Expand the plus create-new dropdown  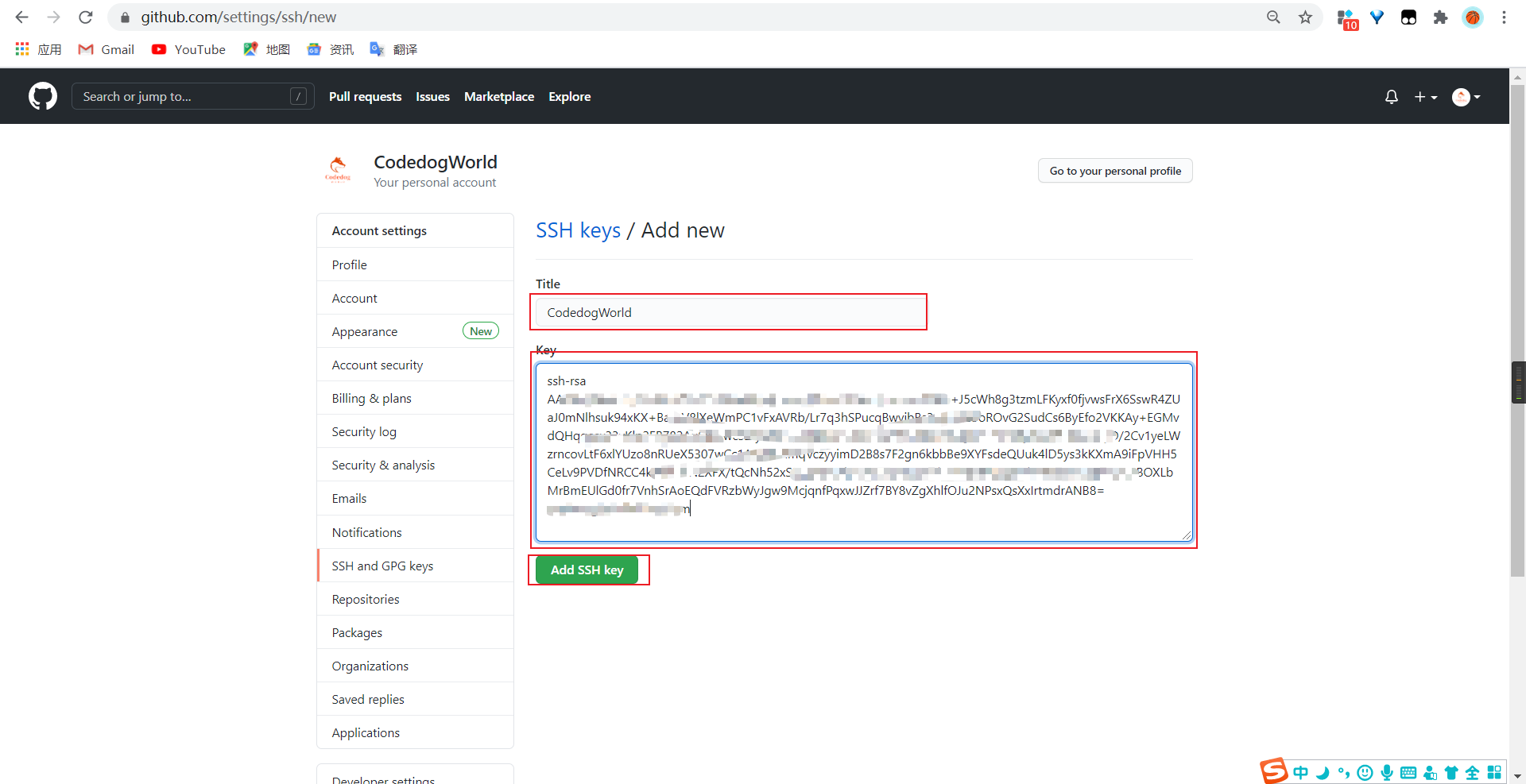pos(1425,97)
